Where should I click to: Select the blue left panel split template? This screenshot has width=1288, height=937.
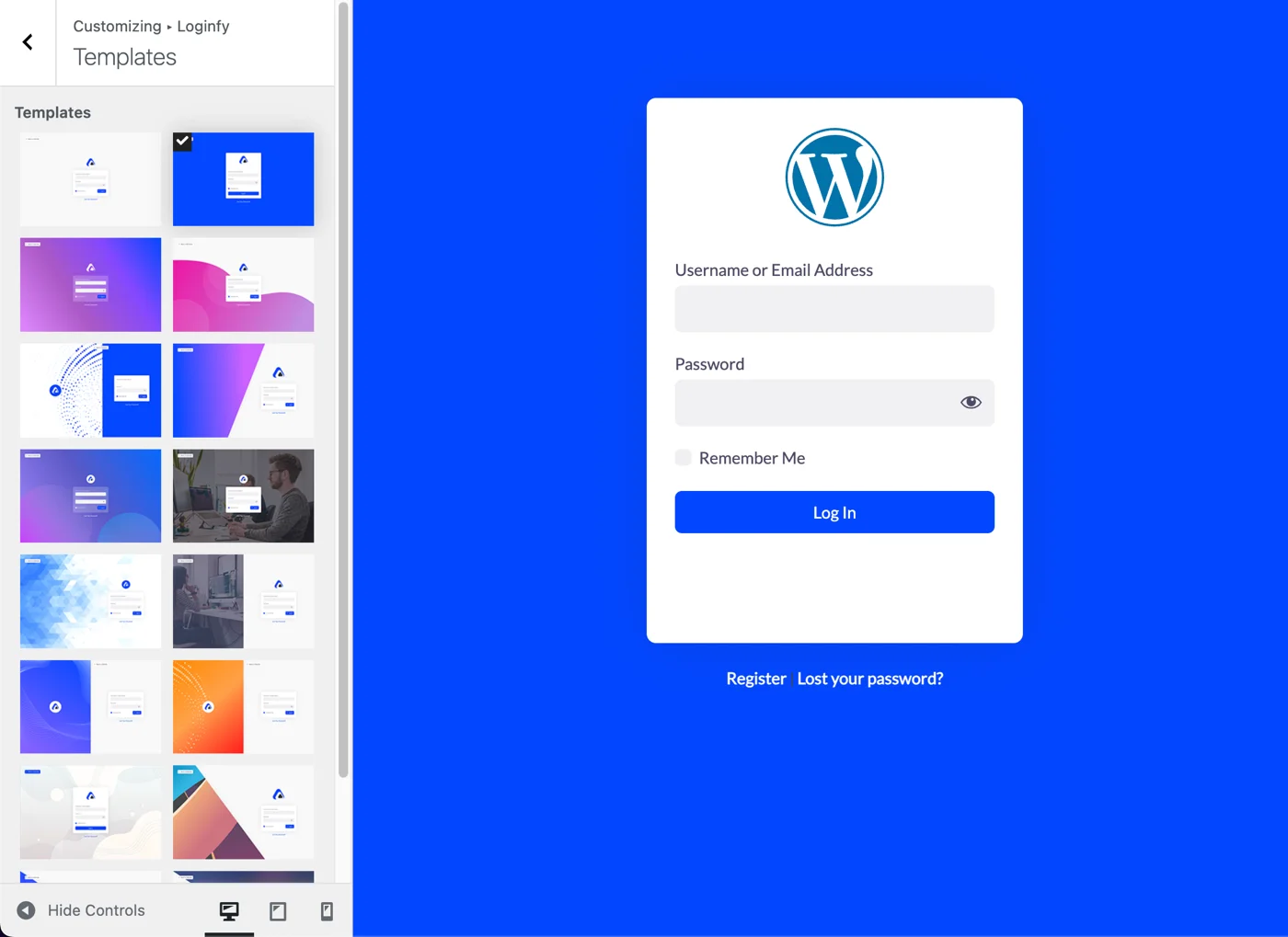[x=90, y=707]
